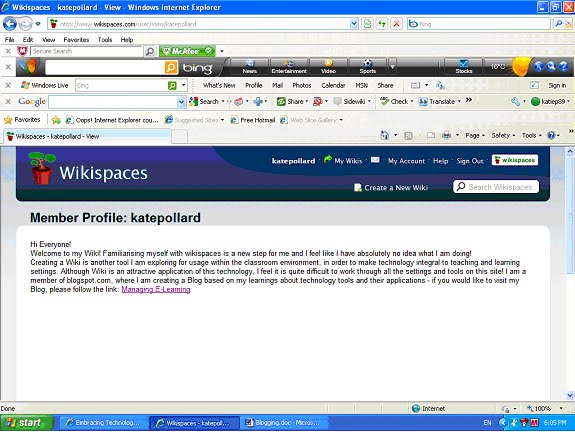
Task: Click My Account link
Action: click(406, 161)
